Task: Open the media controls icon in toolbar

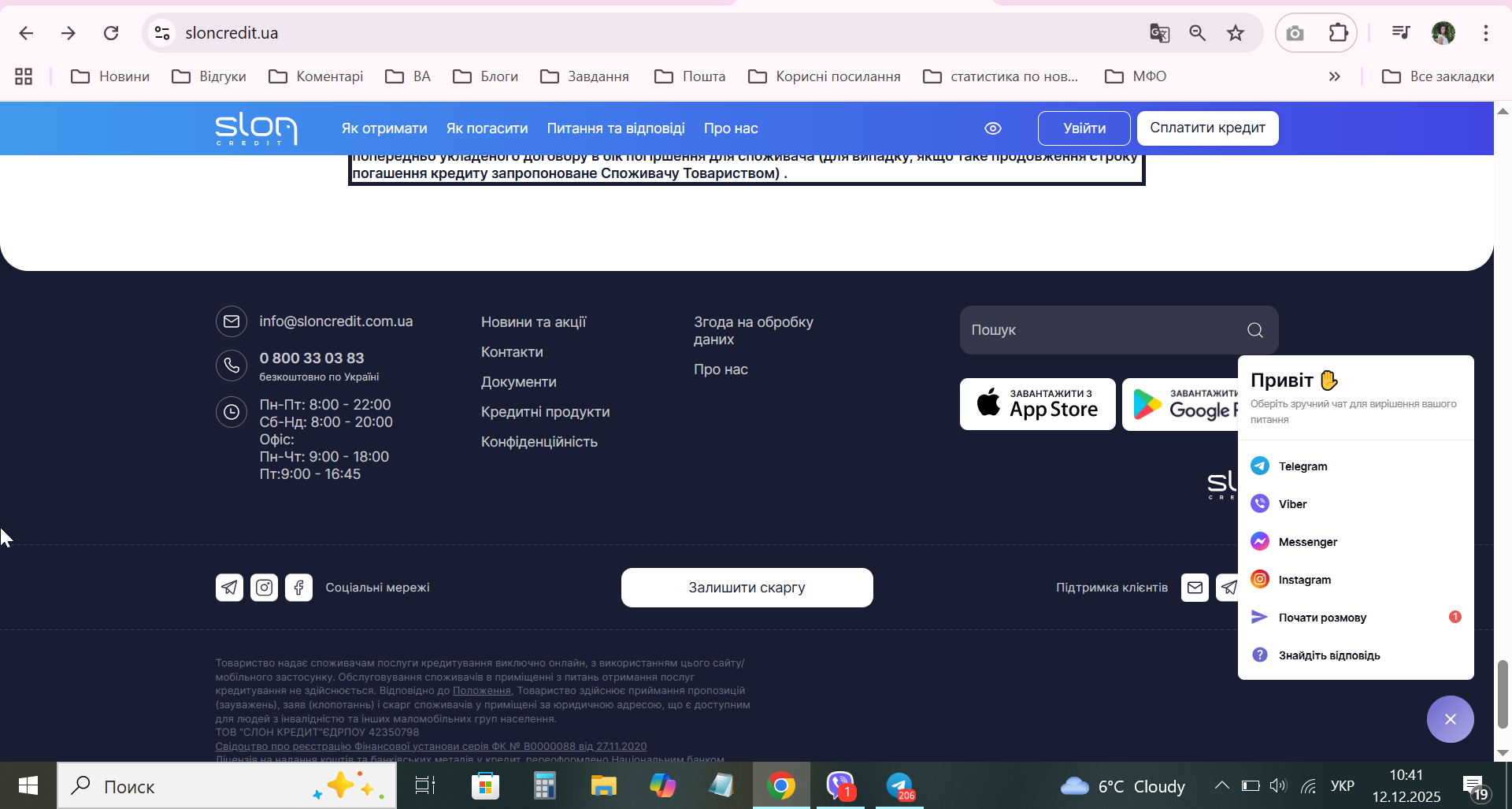Action: click(1400, 33)
